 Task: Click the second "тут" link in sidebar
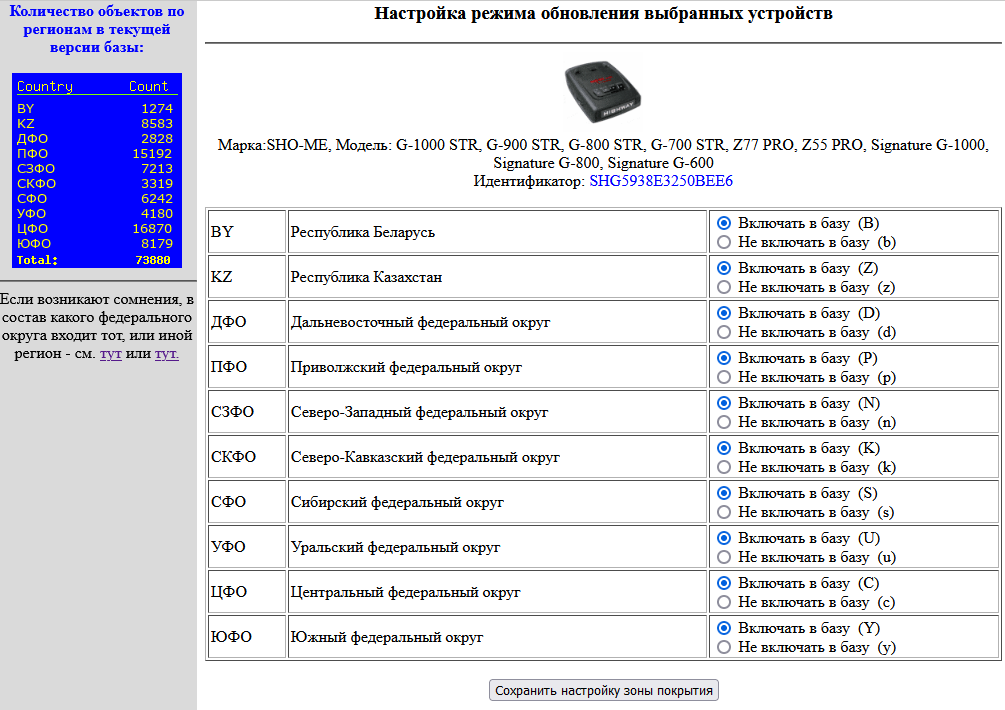tap(166, 354)
